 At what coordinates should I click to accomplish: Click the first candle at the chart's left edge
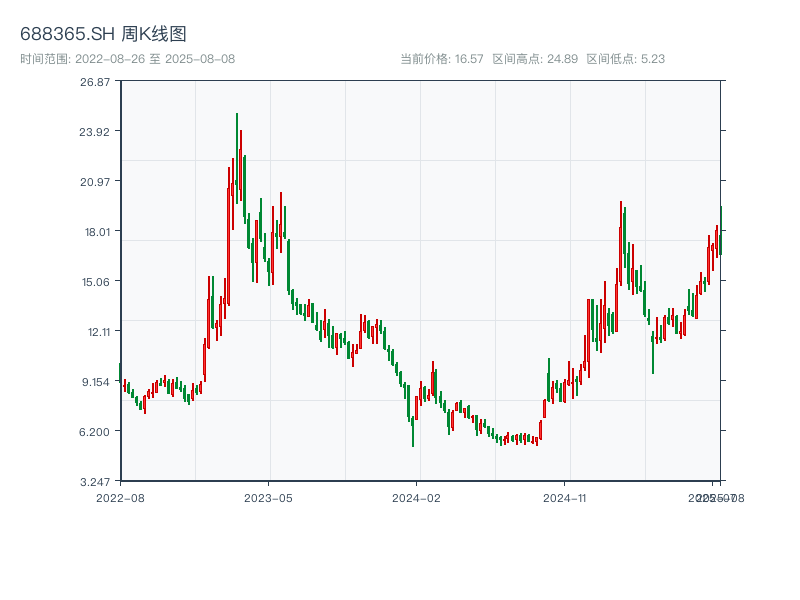tap(120, 372)
